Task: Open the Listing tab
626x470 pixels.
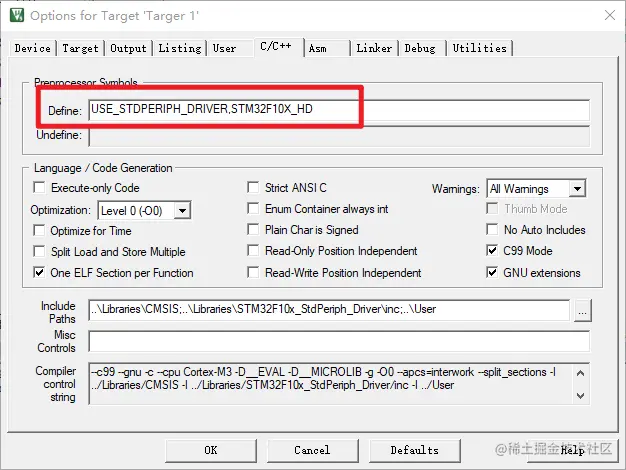Action: click(x=180, y=48)
